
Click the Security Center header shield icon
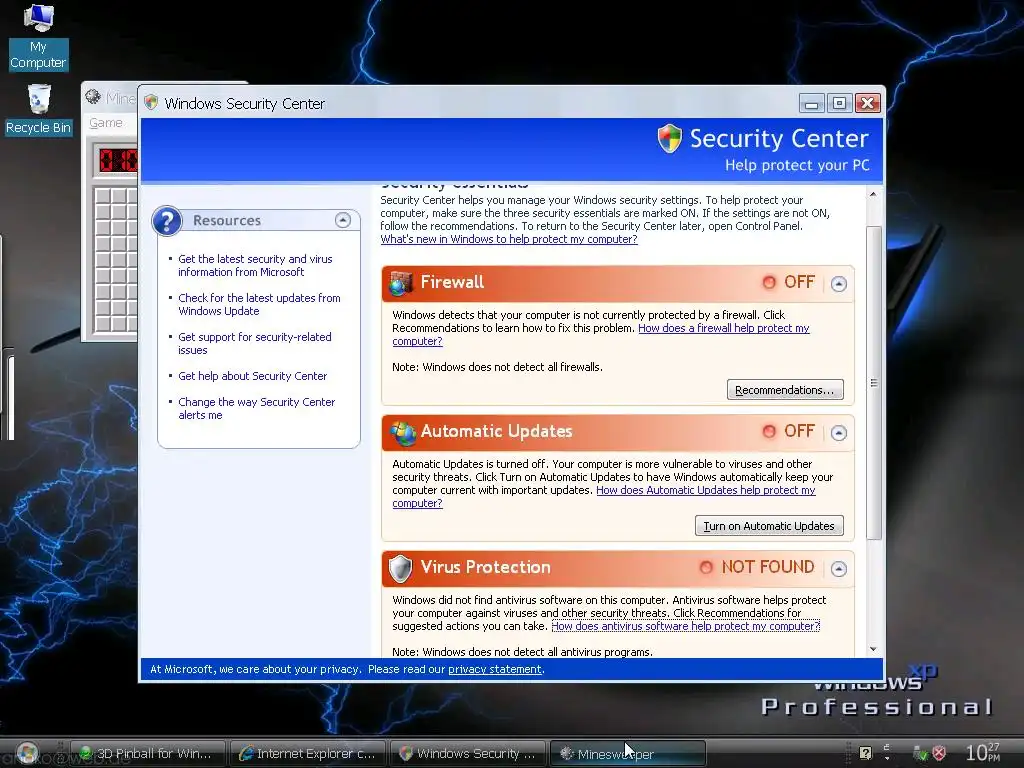click(x=669, y=138)
